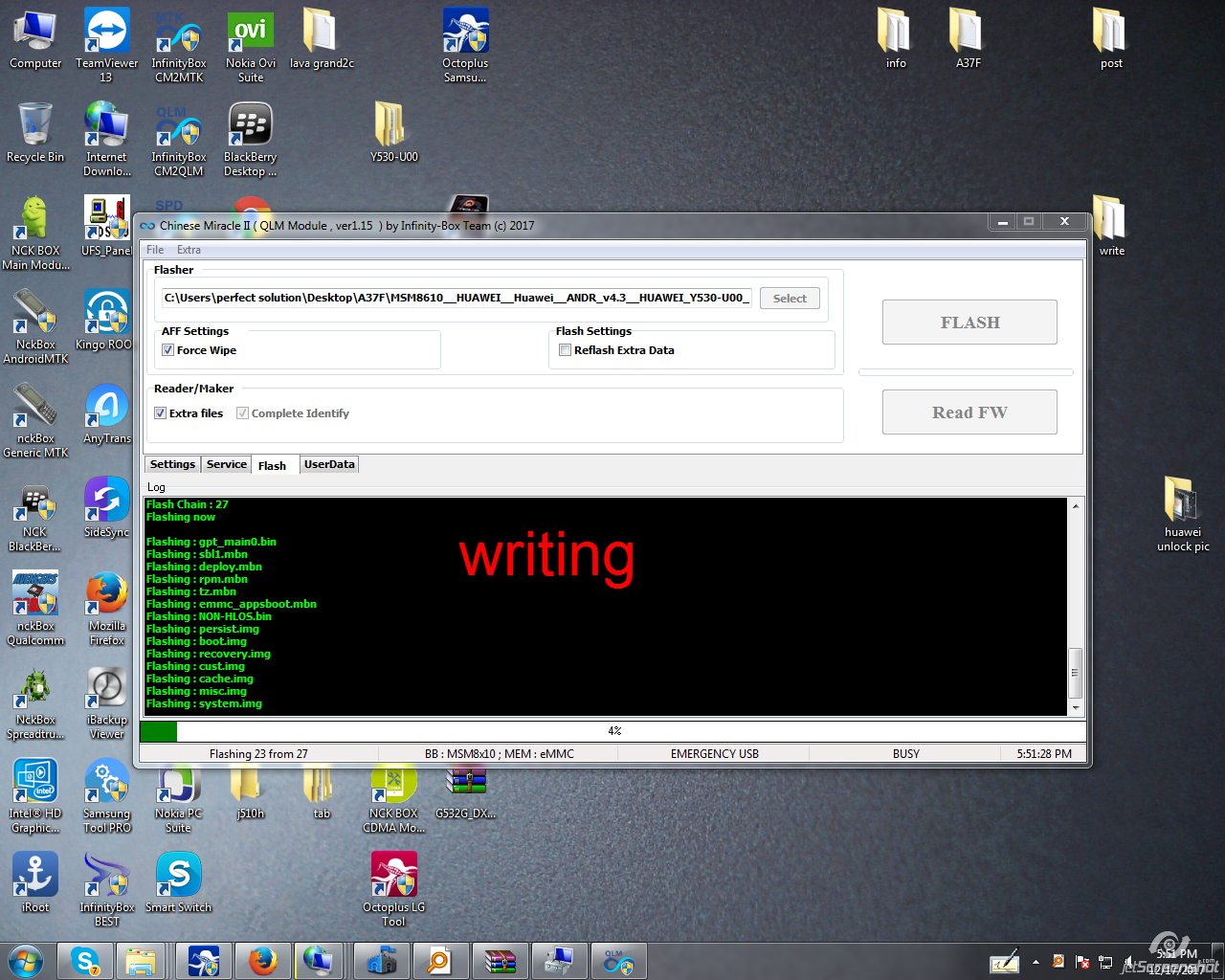Viewport: 1225px width, 980px height.
Task: Switch to the UserData tab
Action: tap(329, 464)
